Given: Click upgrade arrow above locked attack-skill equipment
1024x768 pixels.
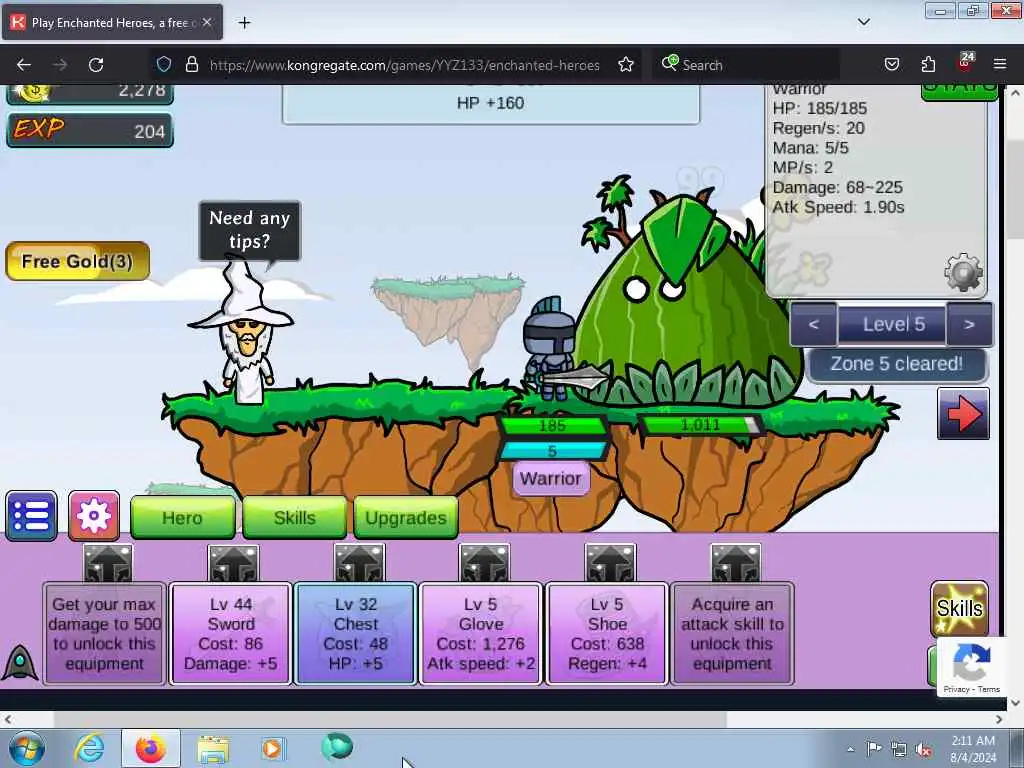Looking at the screenshot, I should tap(735, 563).
